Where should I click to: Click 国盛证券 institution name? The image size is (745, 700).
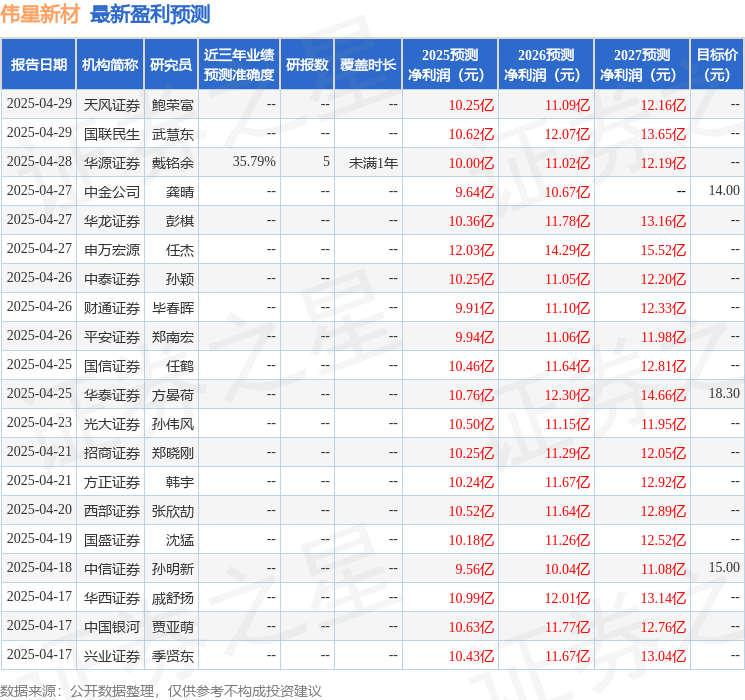point(112,540)
